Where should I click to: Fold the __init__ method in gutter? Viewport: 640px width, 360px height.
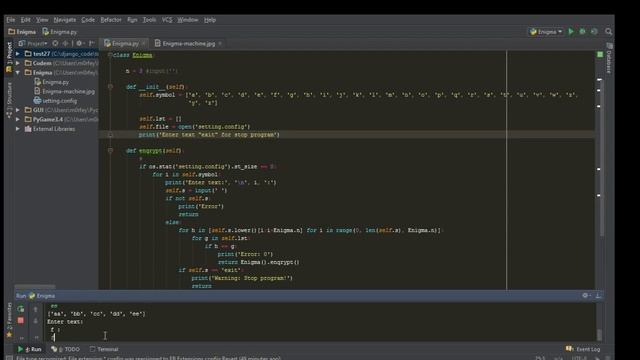click(110, 87)
